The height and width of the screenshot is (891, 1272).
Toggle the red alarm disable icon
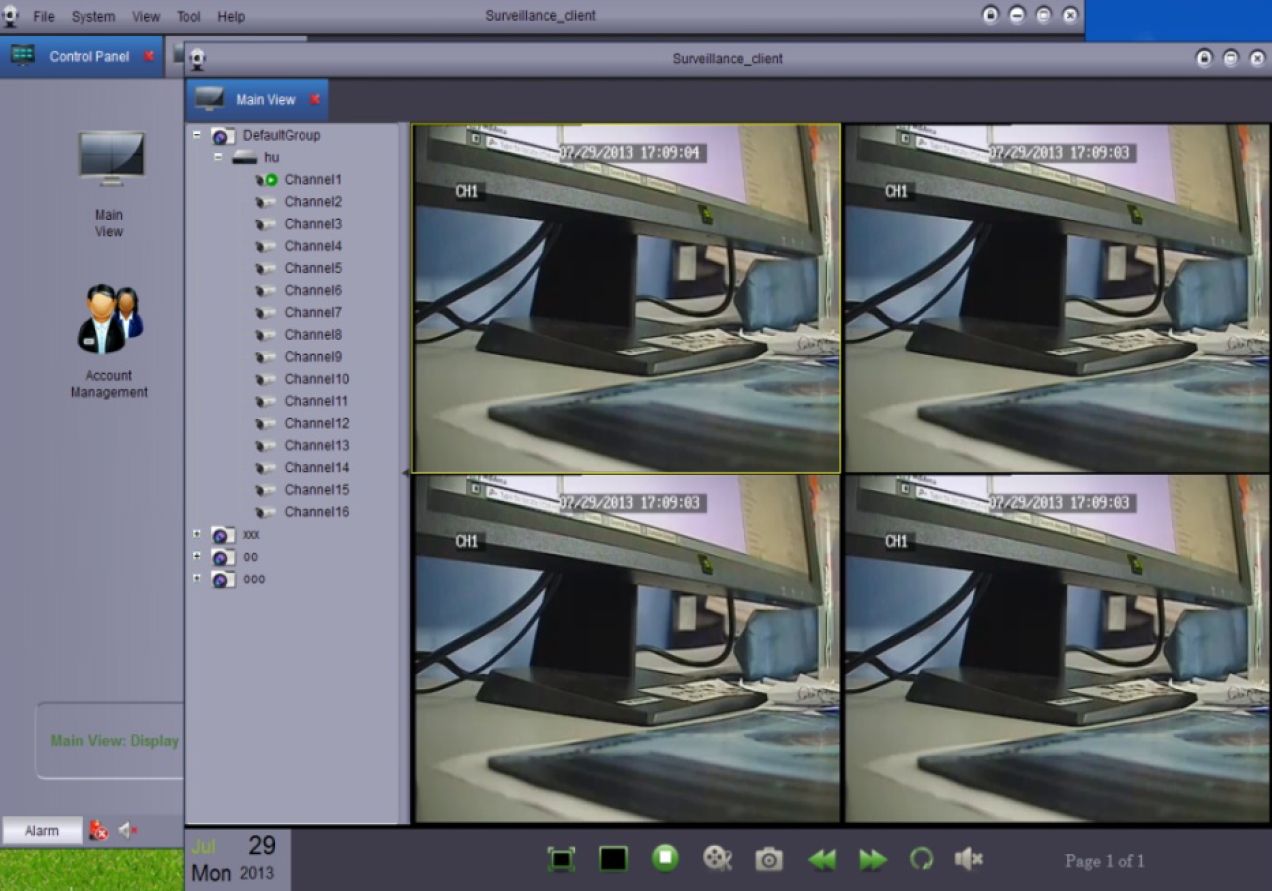click(98, 830)
